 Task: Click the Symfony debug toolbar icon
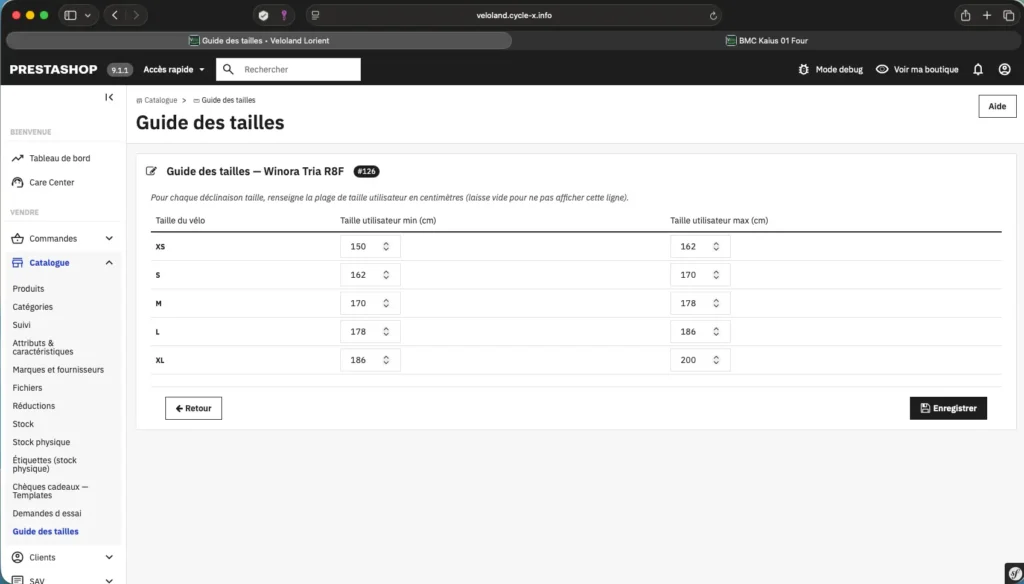tap(1014, 574)
